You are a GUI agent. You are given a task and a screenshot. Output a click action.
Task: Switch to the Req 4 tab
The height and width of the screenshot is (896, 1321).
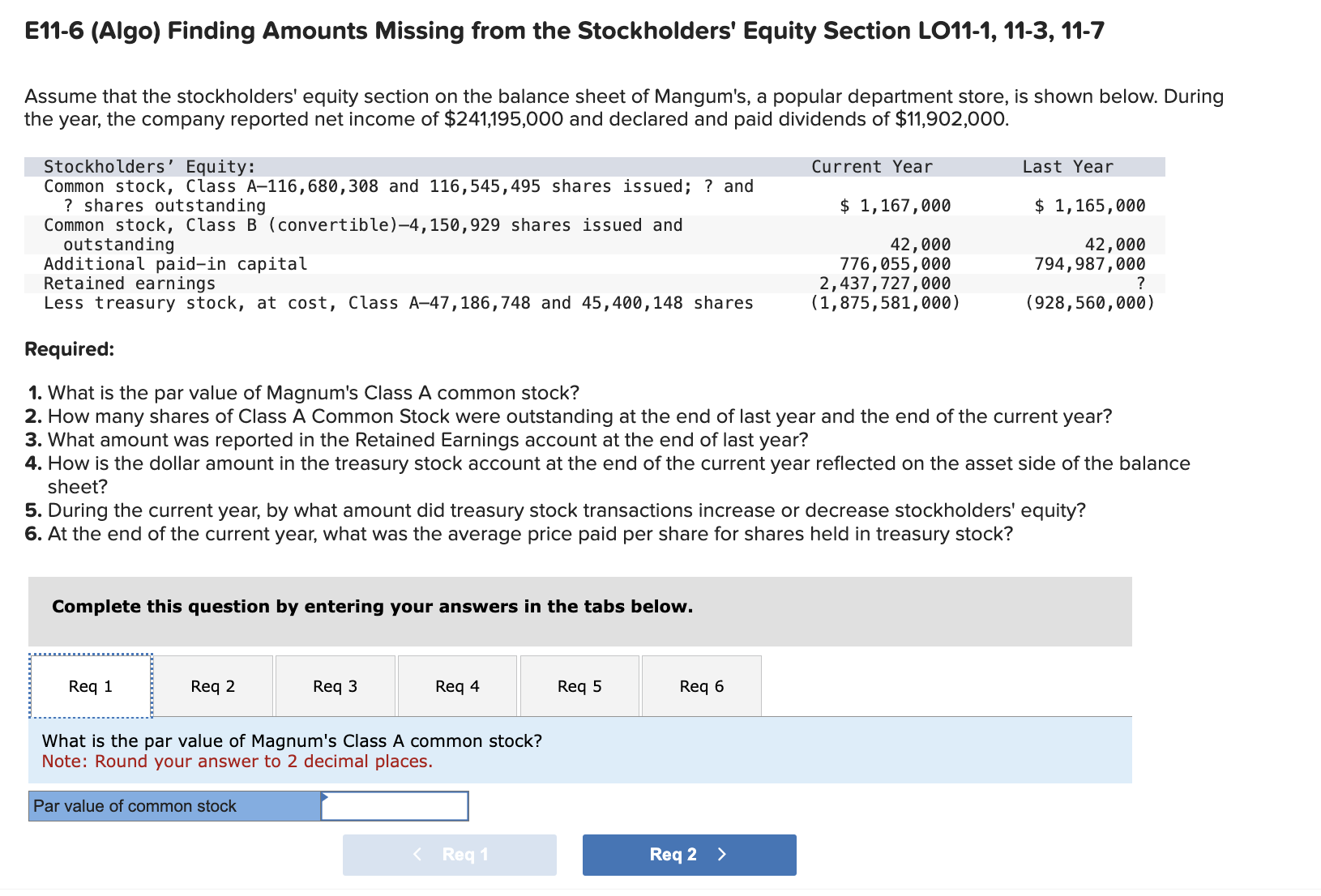coord(456,685)
